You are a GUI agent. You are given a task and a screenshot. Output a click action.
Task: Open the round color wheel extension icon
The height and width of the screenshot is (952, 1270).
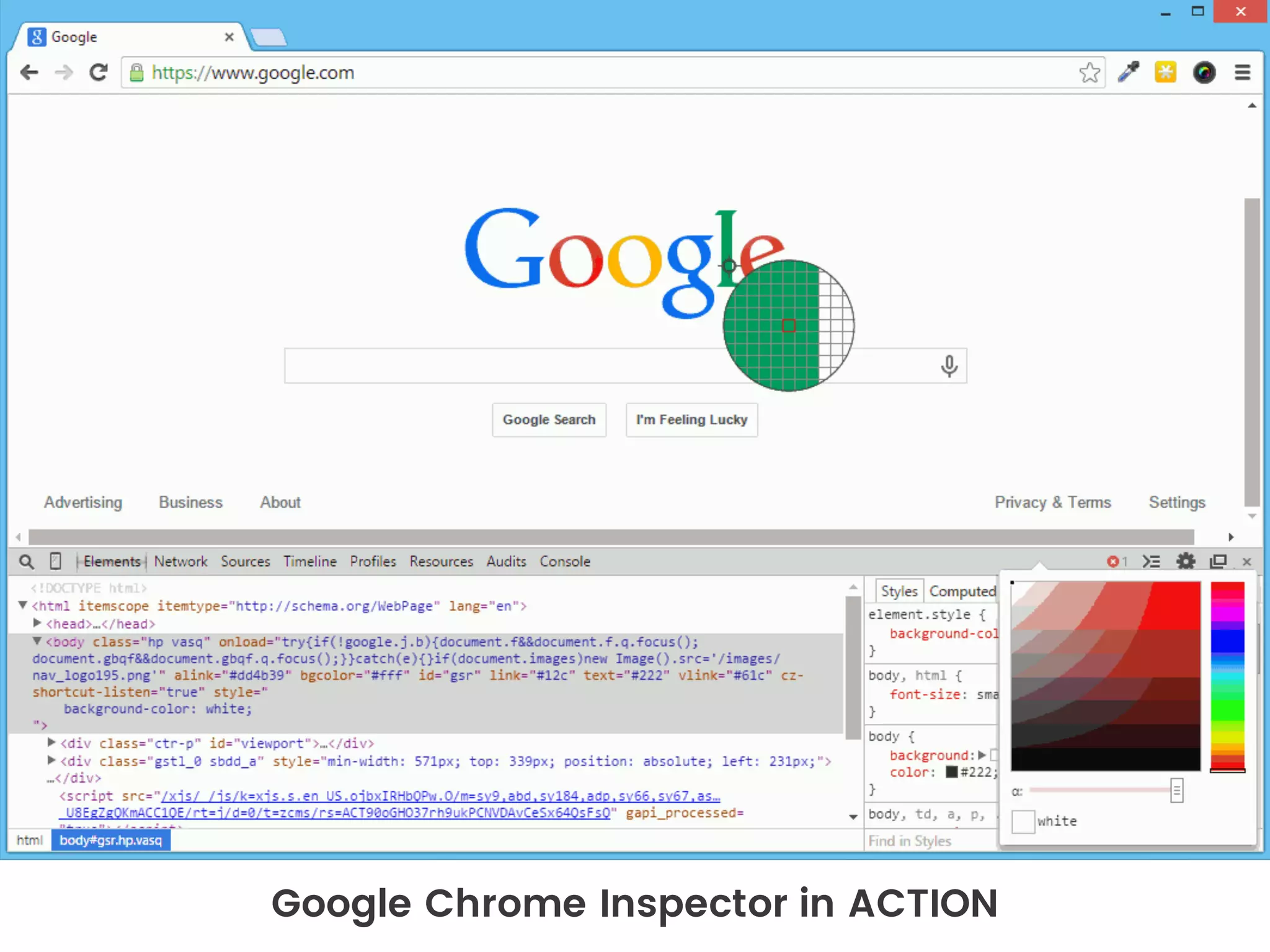(x=1204, y=73)
